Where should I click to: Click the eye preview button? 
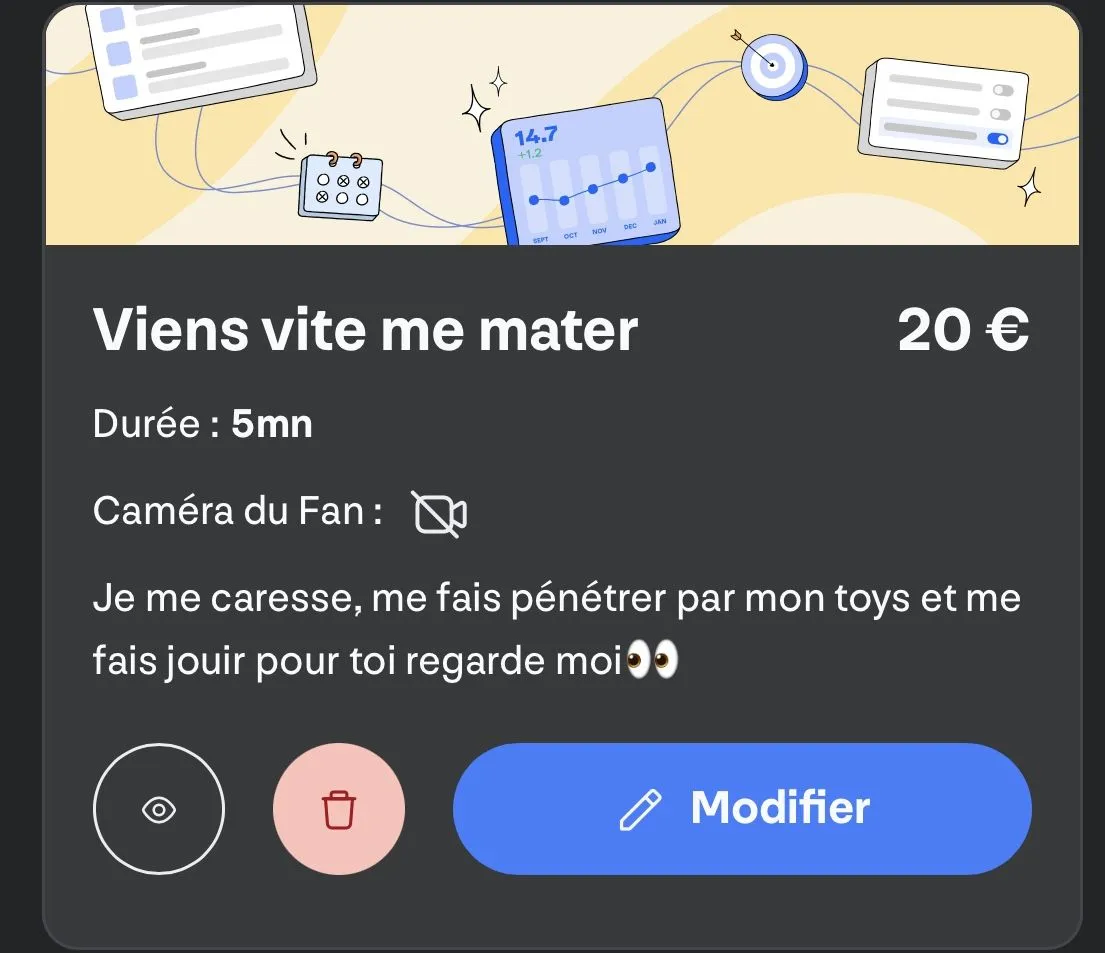click(x=159, y=809)
